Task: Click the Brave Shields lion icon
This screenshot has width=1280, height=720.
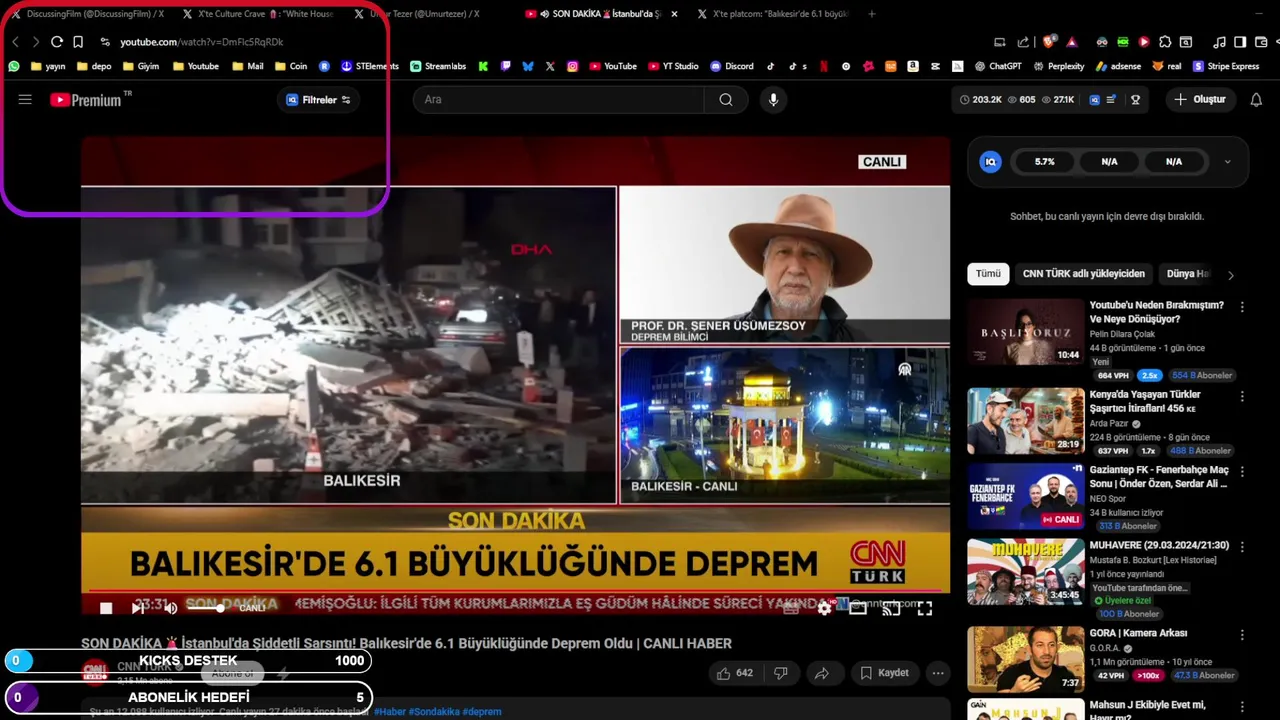Action: [x=1048, y=42]
